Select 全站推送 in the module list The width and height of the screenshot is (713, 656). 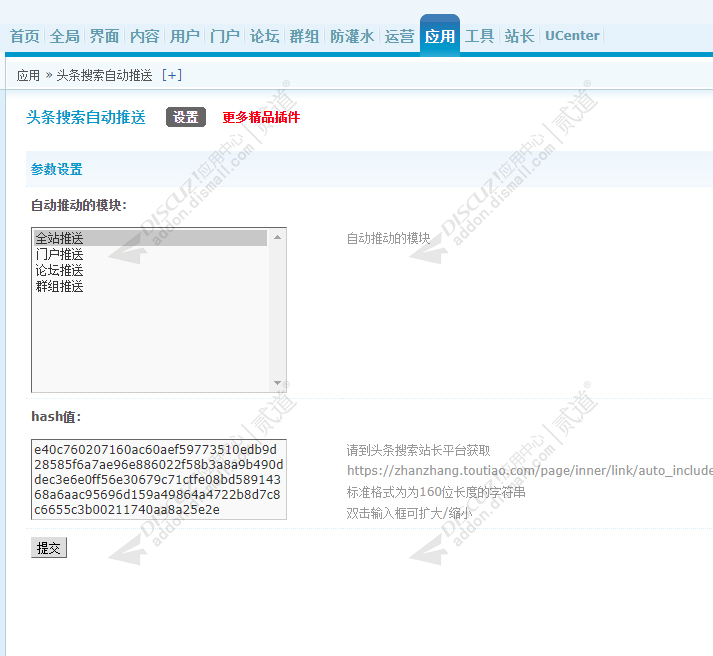point(151,238)
